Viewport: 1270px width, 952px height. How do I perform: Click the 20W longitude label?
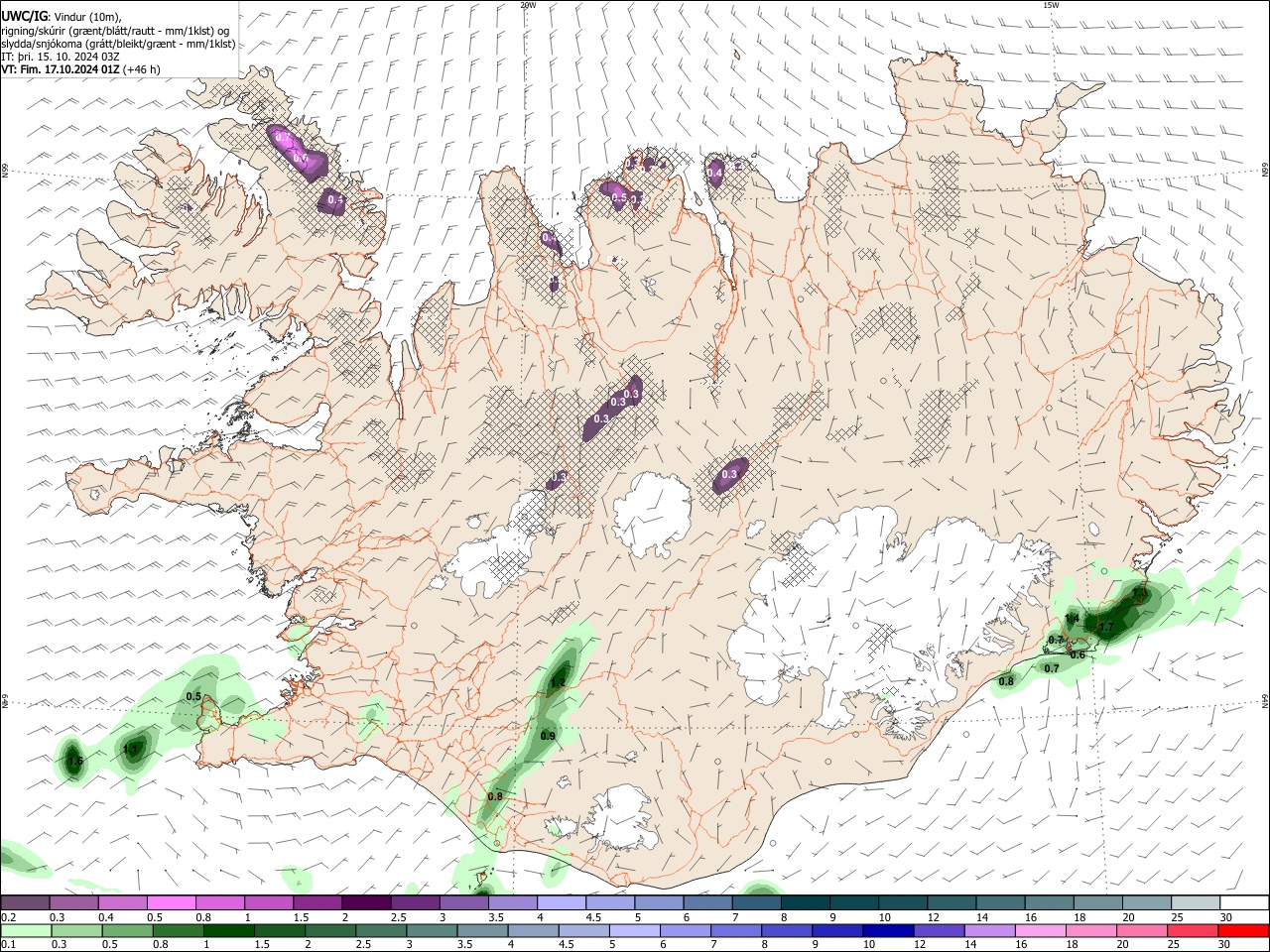tap(528, 5)
